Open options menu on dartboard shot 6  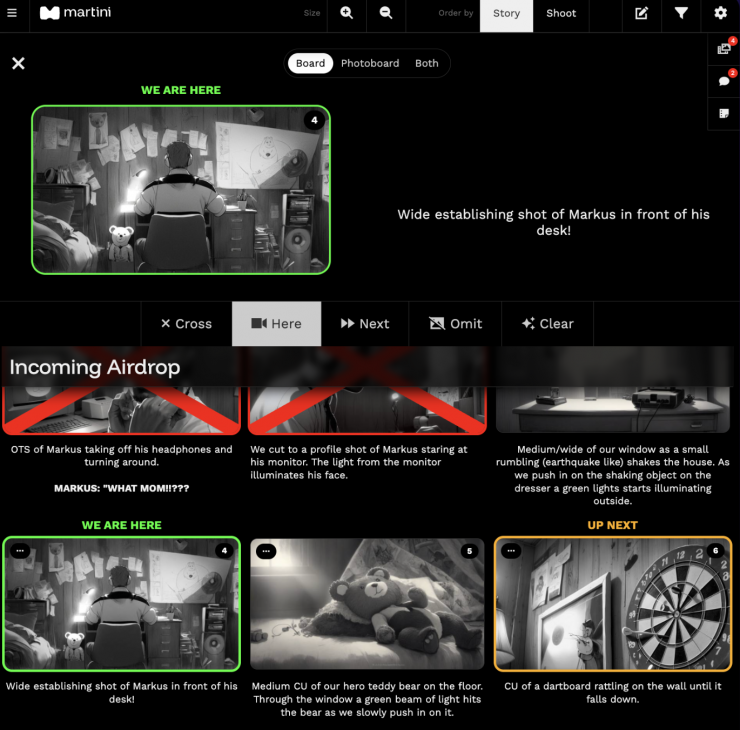point(512,551)
